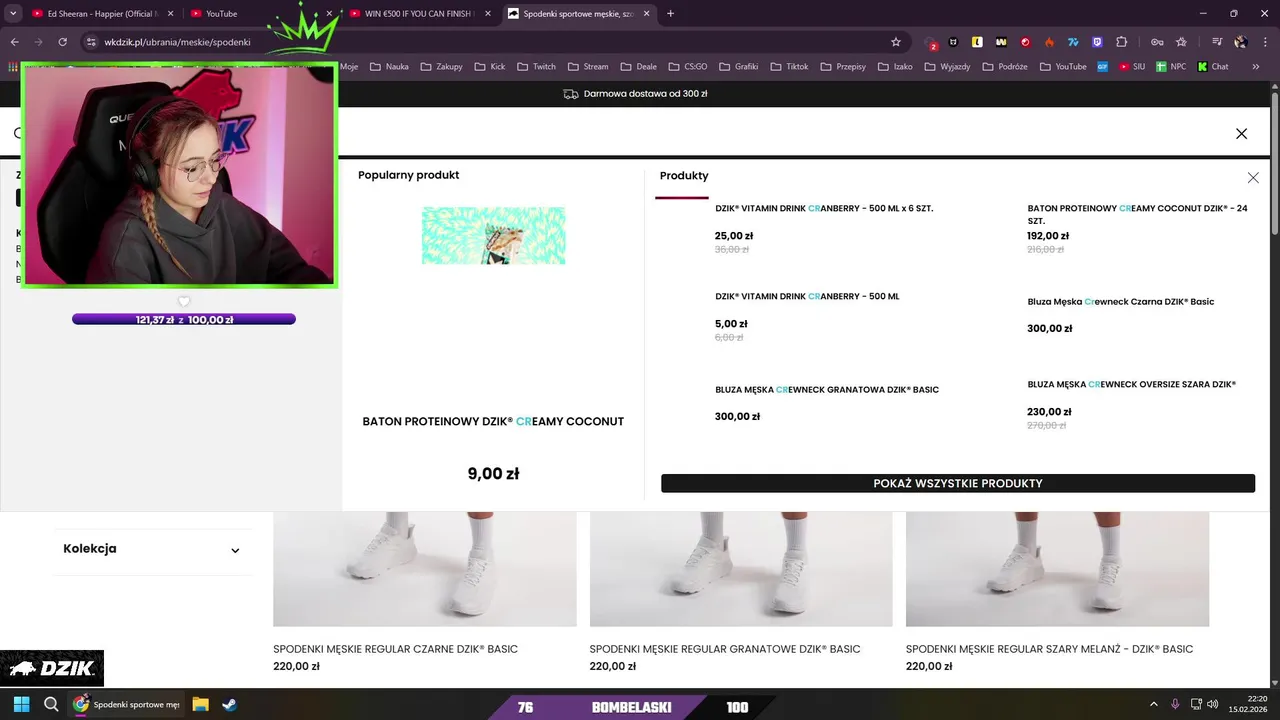
Task: Open the Chrome three-dot menu
Action: pyautogui.click(x=1265, y=42)
